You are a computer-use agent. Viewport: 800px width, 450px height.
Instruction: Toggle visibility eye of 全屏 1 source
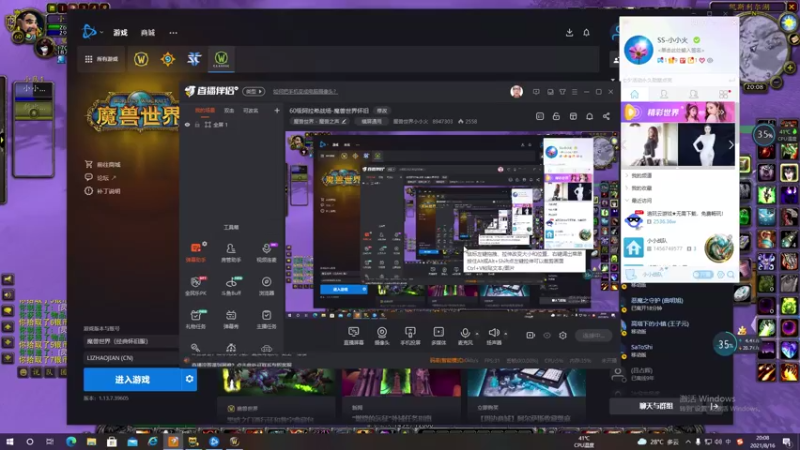(187, 124)
